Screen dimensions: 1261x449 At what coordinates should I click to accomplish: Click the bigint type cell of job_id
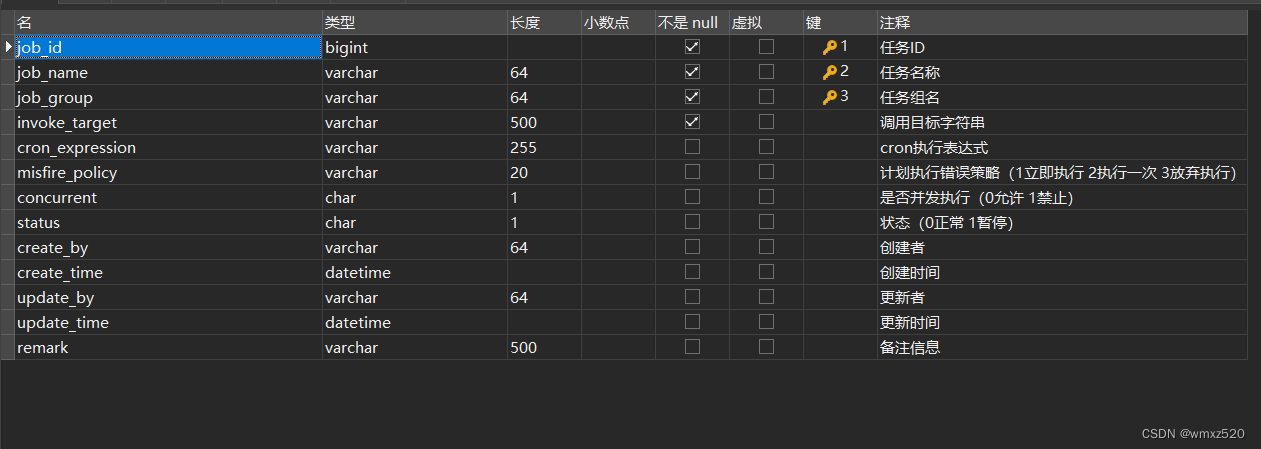(x=415, y=47)
